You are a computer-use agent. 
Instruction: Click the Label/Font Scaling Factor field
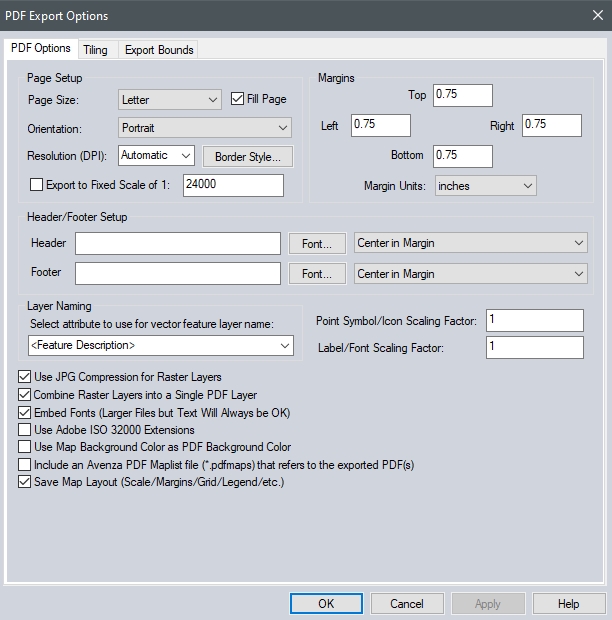pyautogui.click(x=534, y=347)
